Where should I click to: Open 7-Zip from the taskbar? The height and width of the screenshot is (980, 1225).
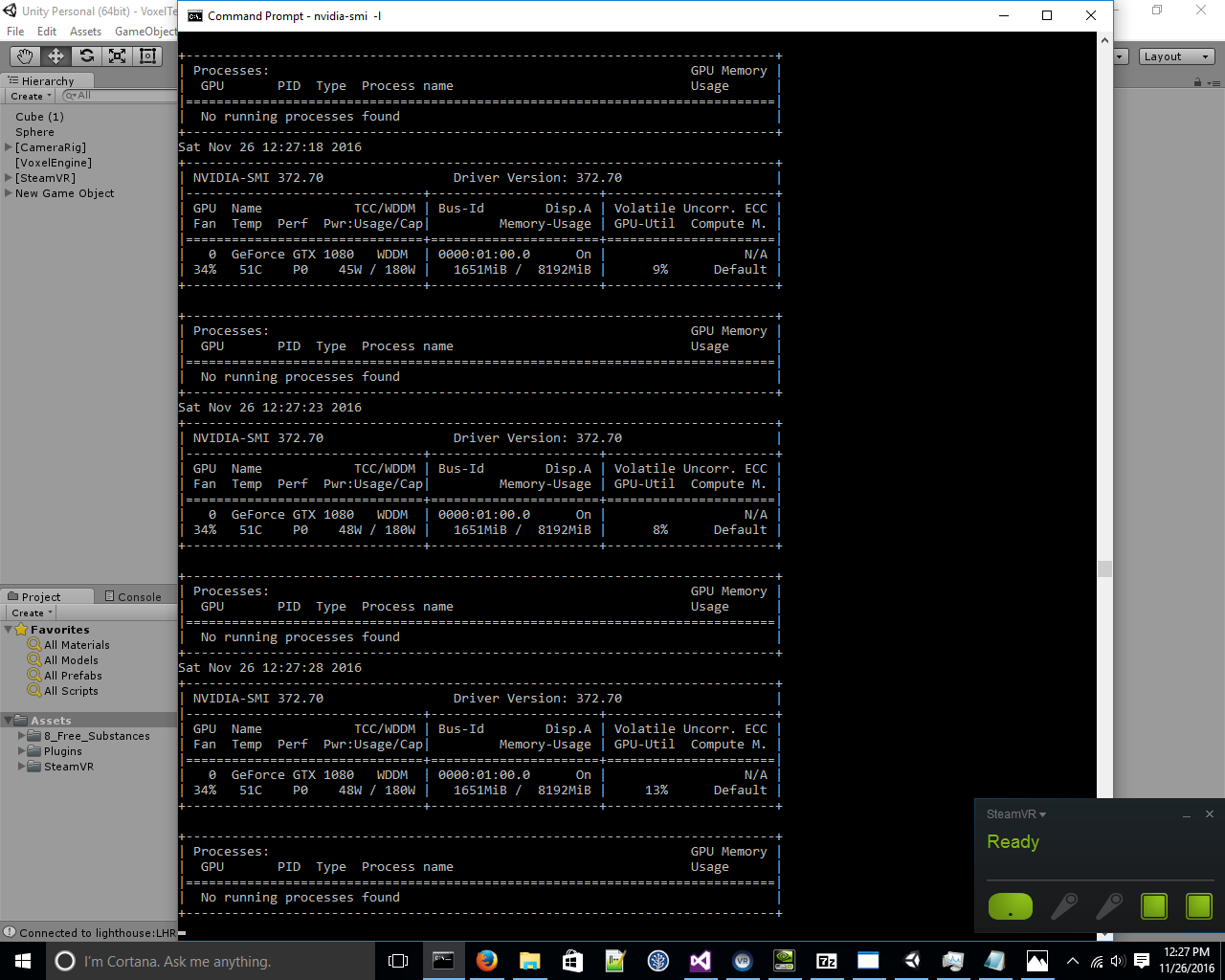pyautogui.click(x=827, y=960)
